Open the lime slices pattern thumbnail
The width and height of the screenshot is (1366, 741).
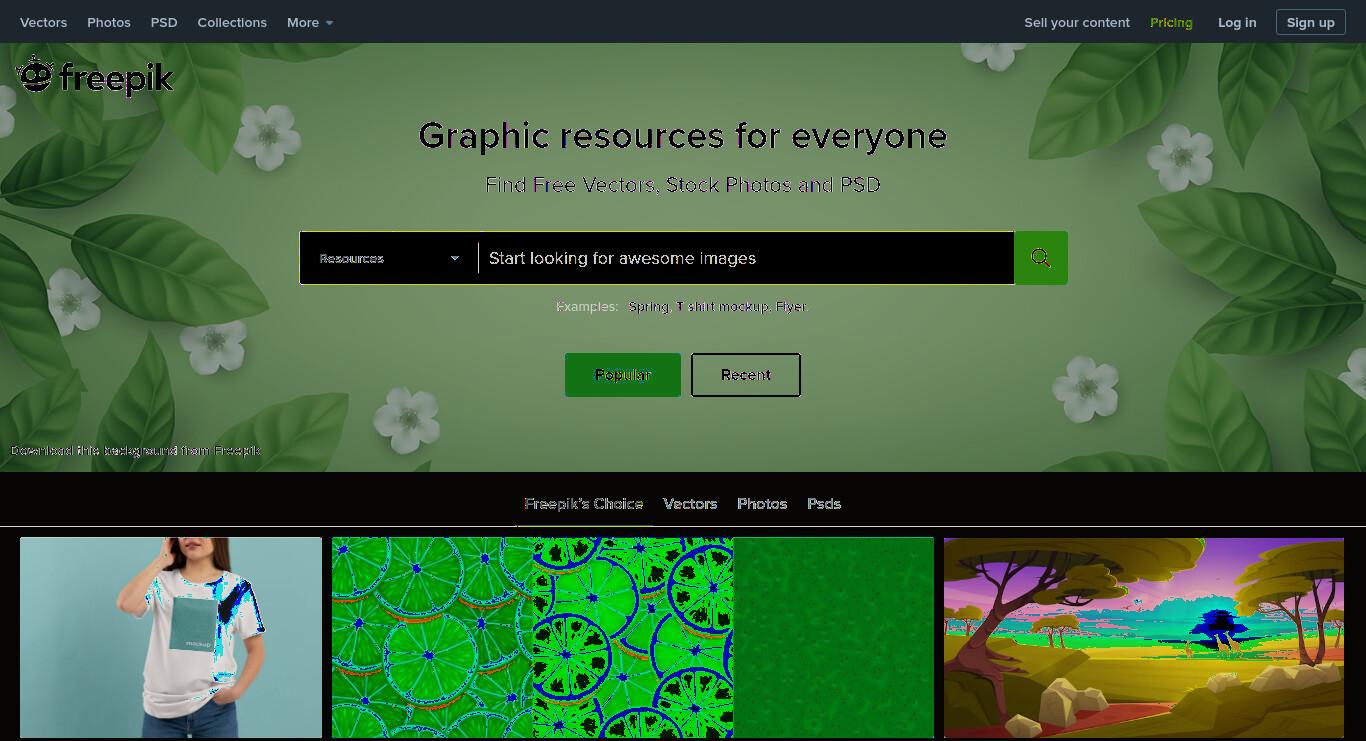[633, 638]
